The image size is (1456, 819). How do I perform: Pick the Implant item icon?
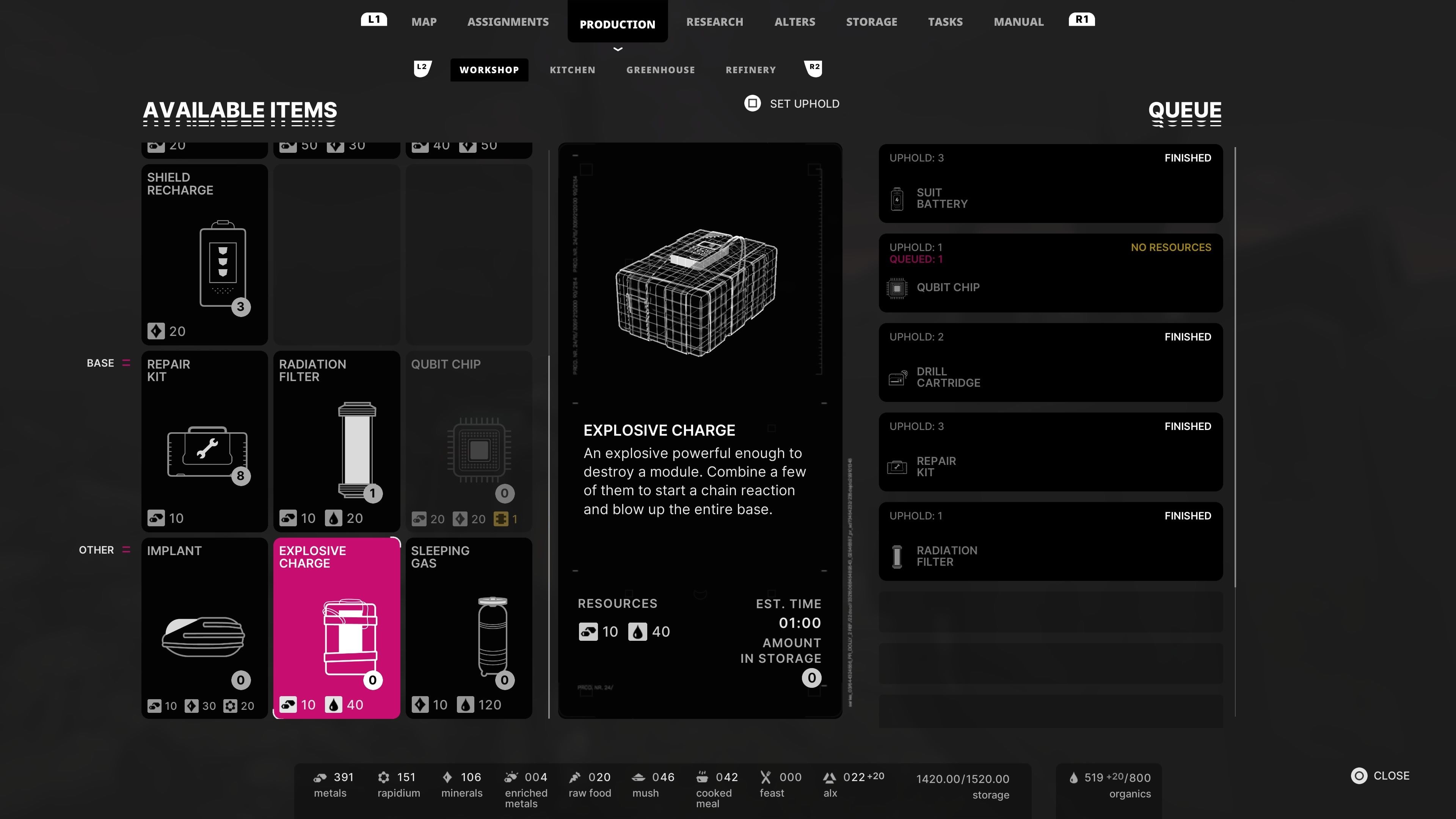[204, 637]
